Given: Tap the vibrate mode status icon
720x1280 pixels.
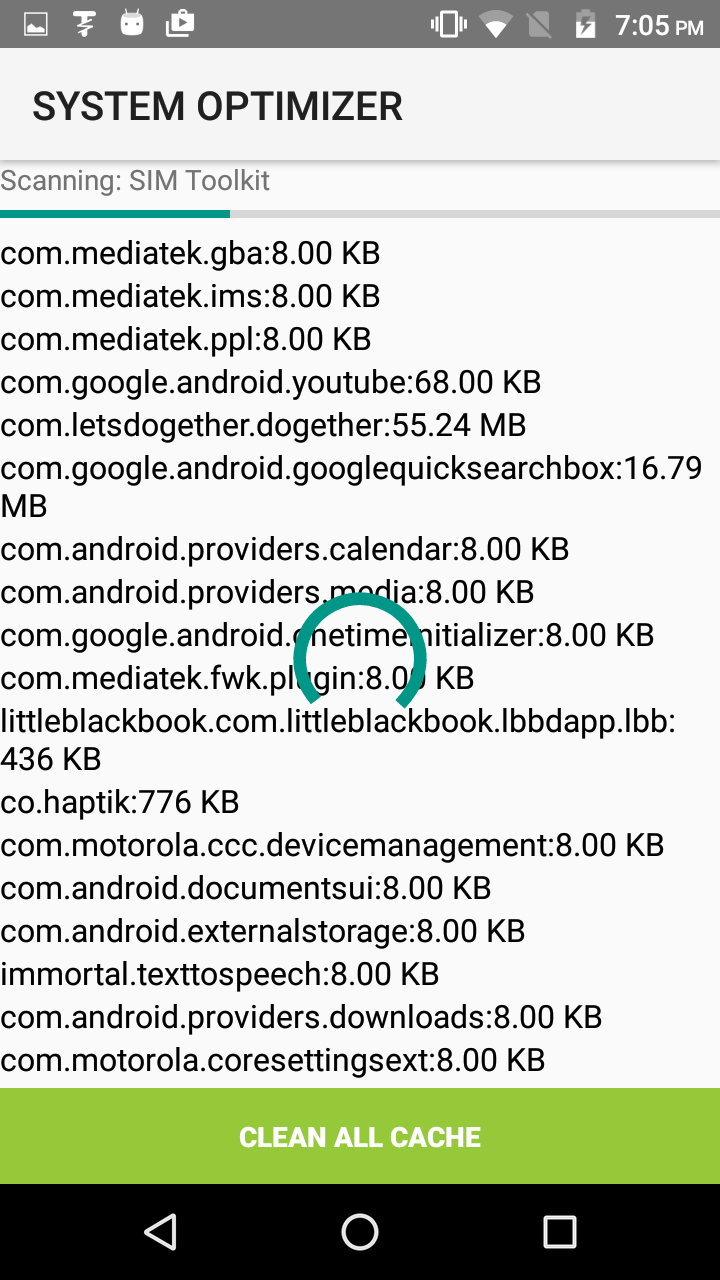Looking at the screenshot, I should 449,24.
